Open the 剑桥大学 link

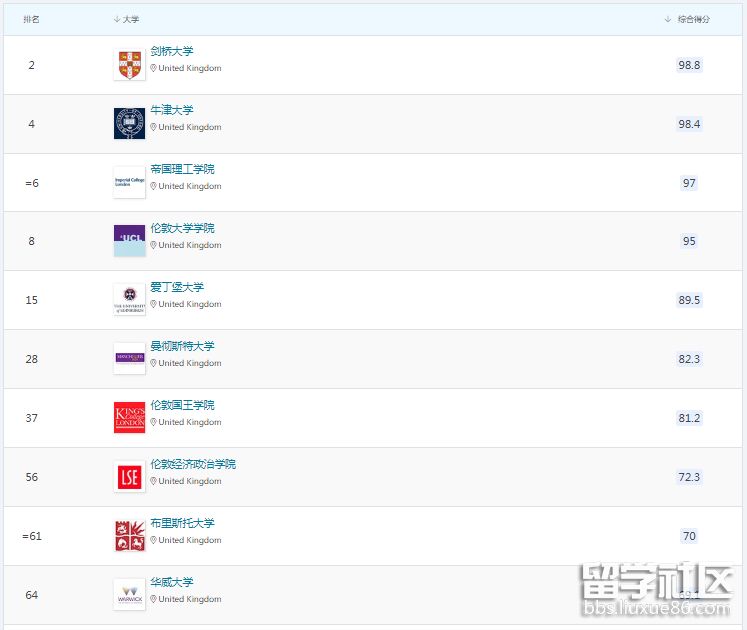(x=172, y=51)
